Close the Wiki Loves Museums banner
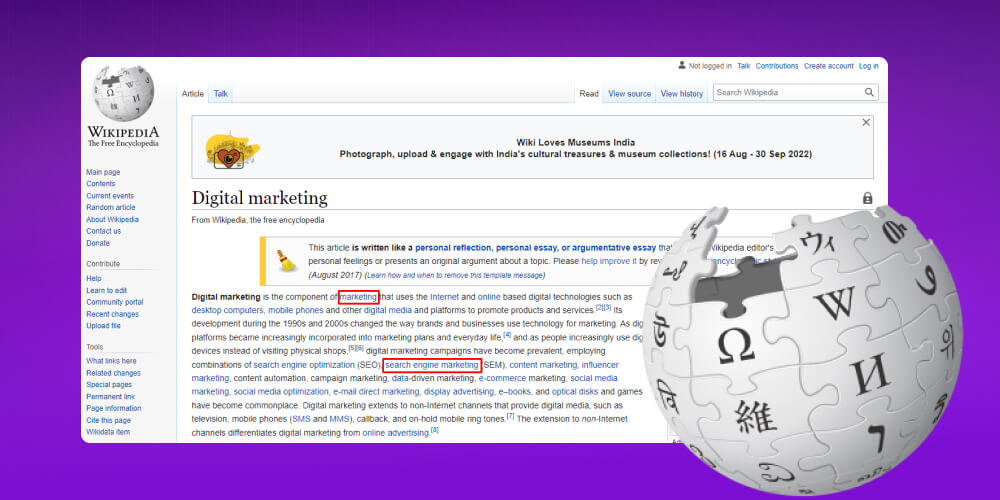 pos(865,122)
